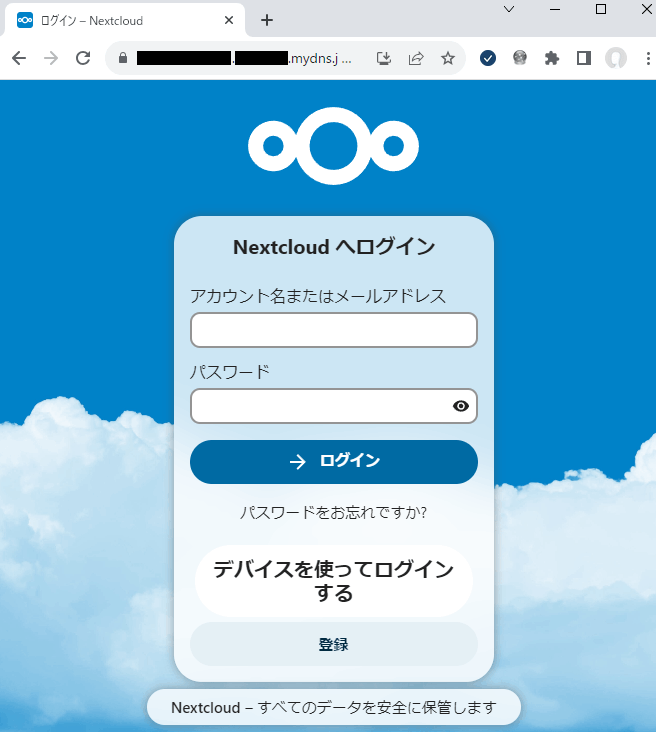
Task: Click the Nextcloud logo
Action: pyautogui.click(x=333, y=146)
